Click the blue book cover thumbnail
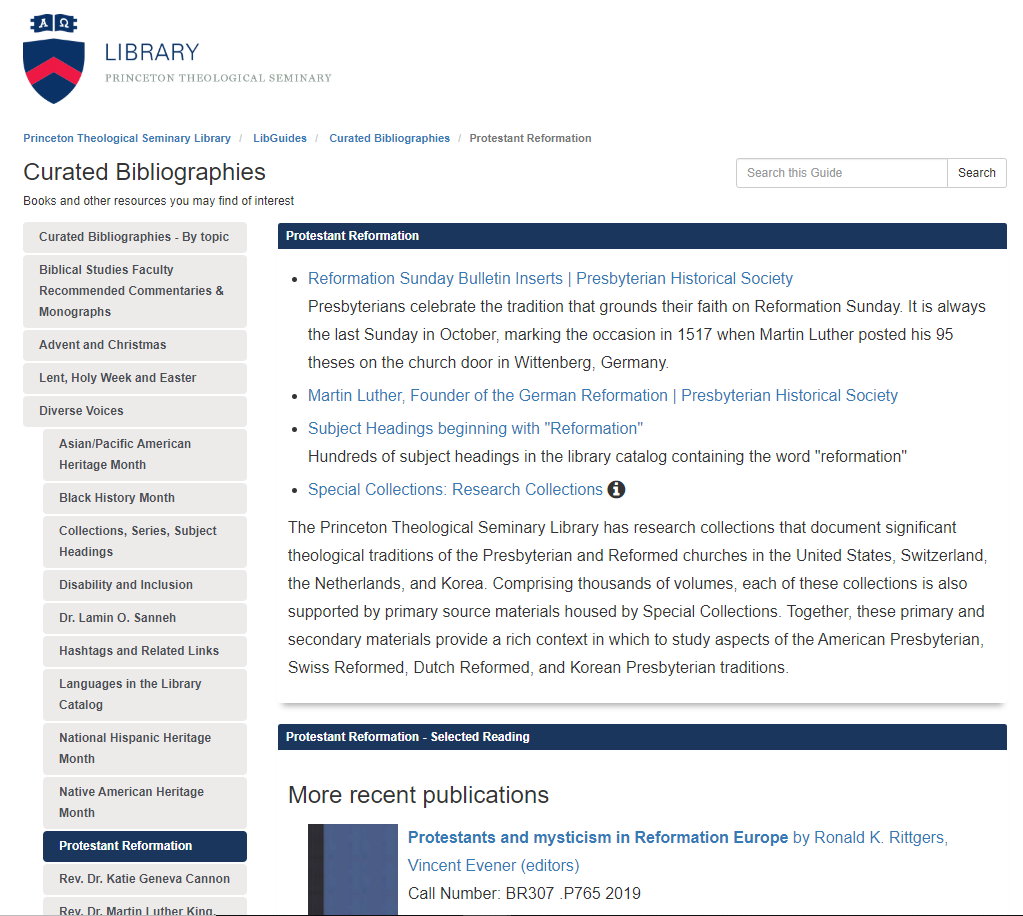Screen dimensions: 1023x916 pyautogui.click(x=353, y=870)
